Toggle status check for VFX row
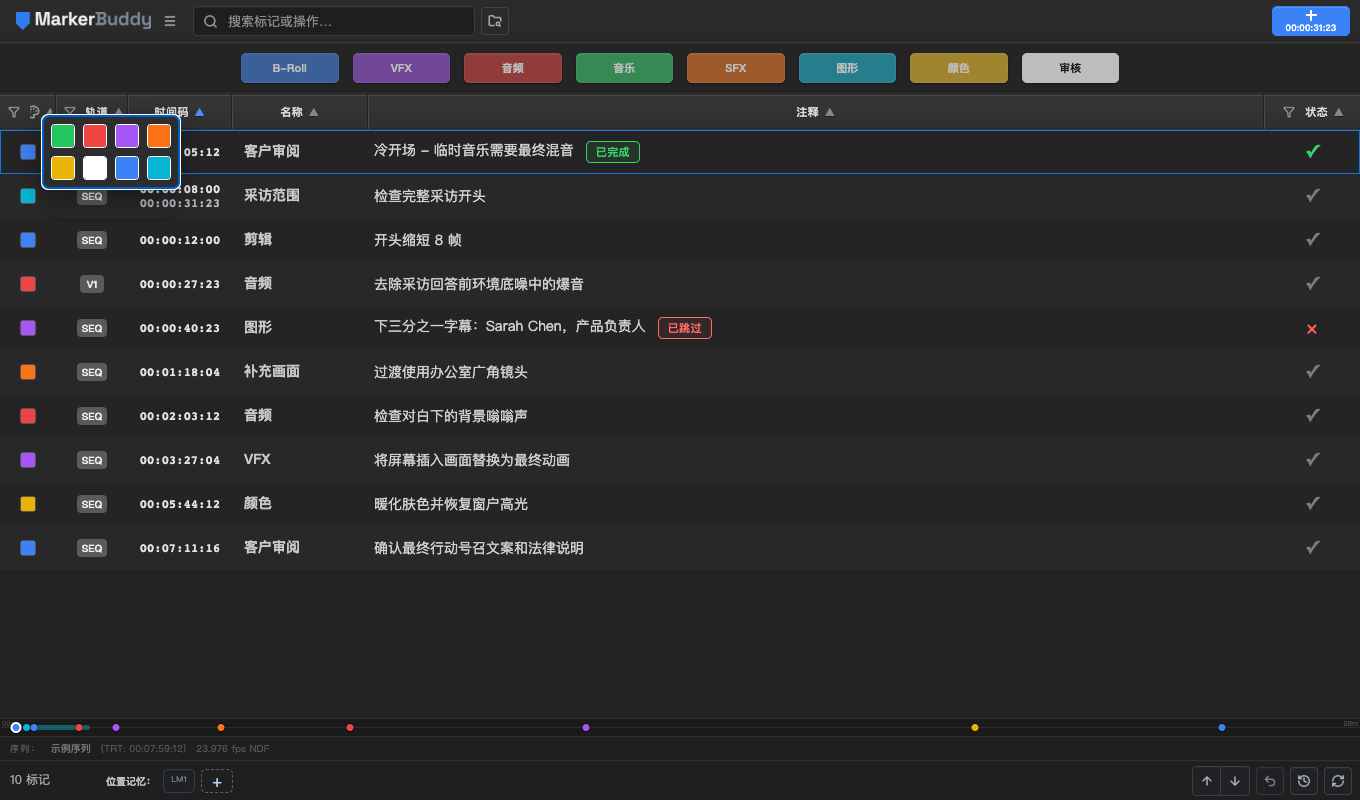The height and width of the screenshot is (800, 1360). [x=1313, y=460]
